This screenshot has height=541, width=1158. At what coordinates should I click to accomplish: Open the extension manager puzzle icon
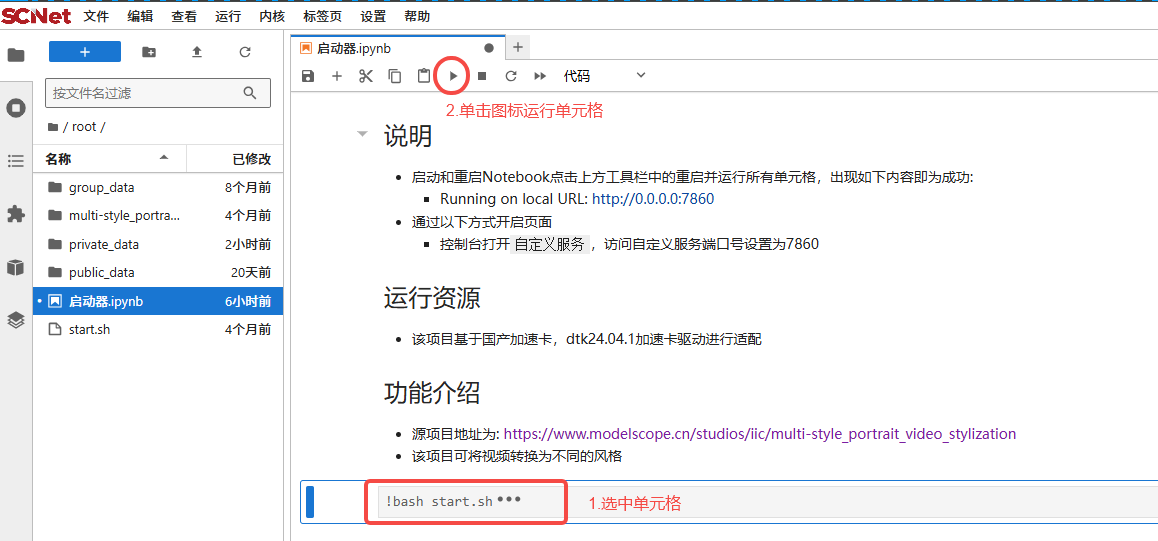pos(16,214)
